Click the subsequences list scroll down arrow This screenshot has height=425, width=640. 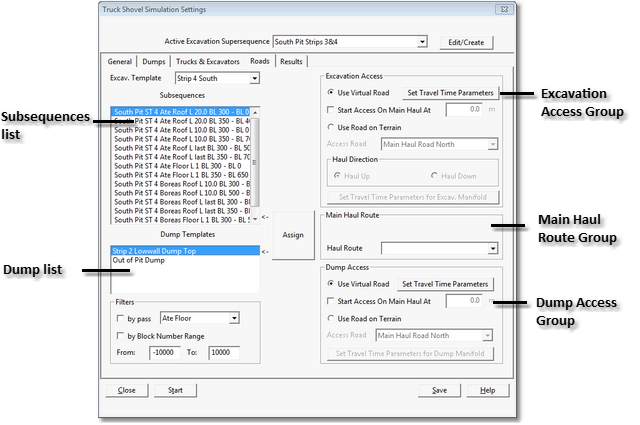click(x=255, y=219)
